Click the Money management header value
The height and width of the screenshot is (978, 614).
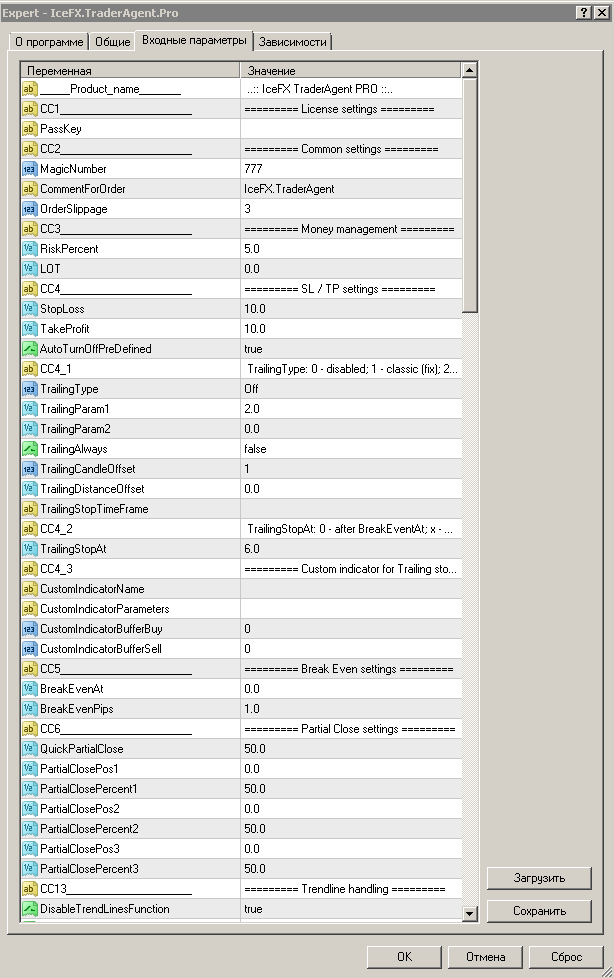[x=349, y=229]
